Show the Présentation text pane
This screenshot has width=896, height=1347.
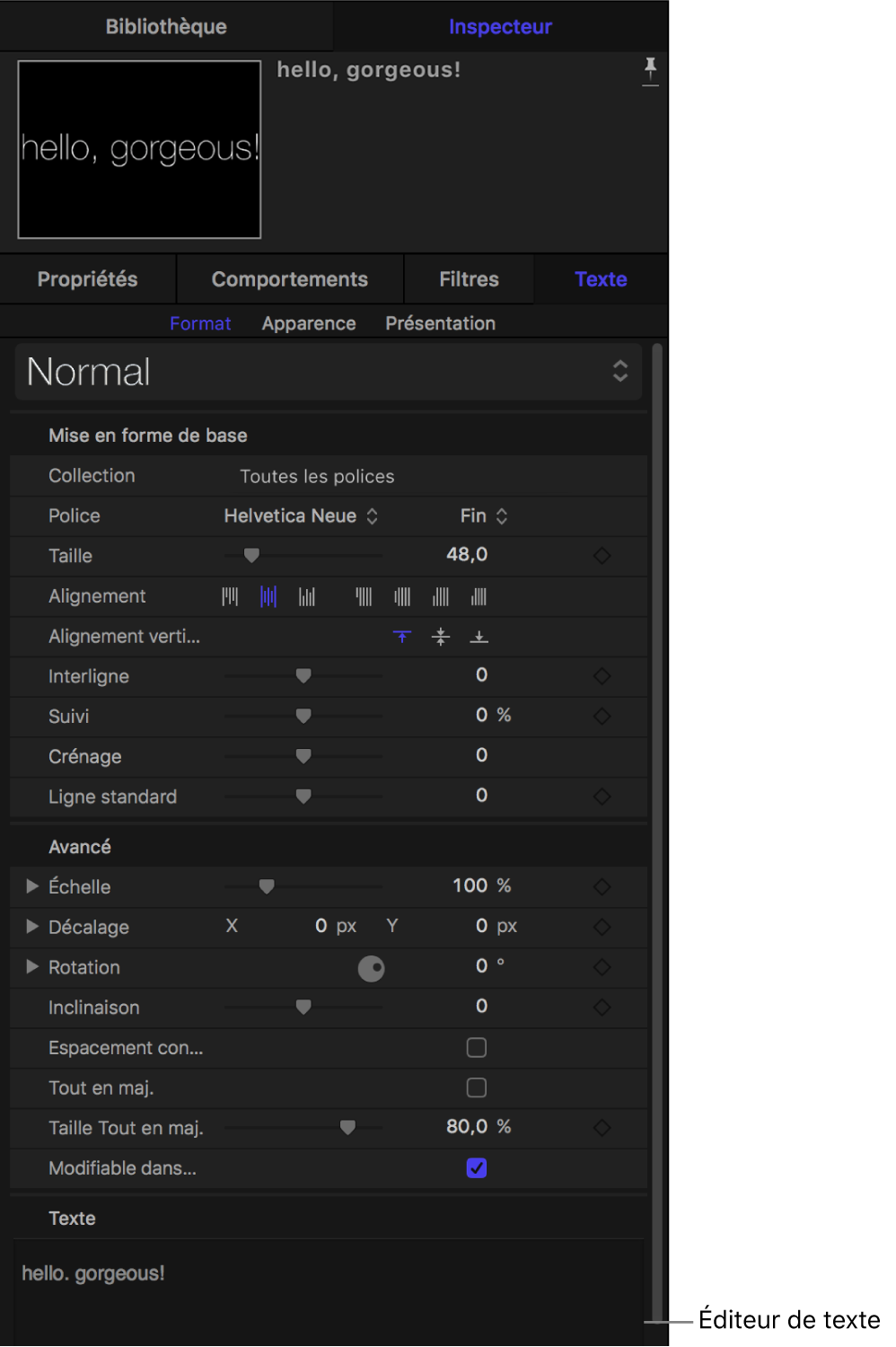(440, 323)
